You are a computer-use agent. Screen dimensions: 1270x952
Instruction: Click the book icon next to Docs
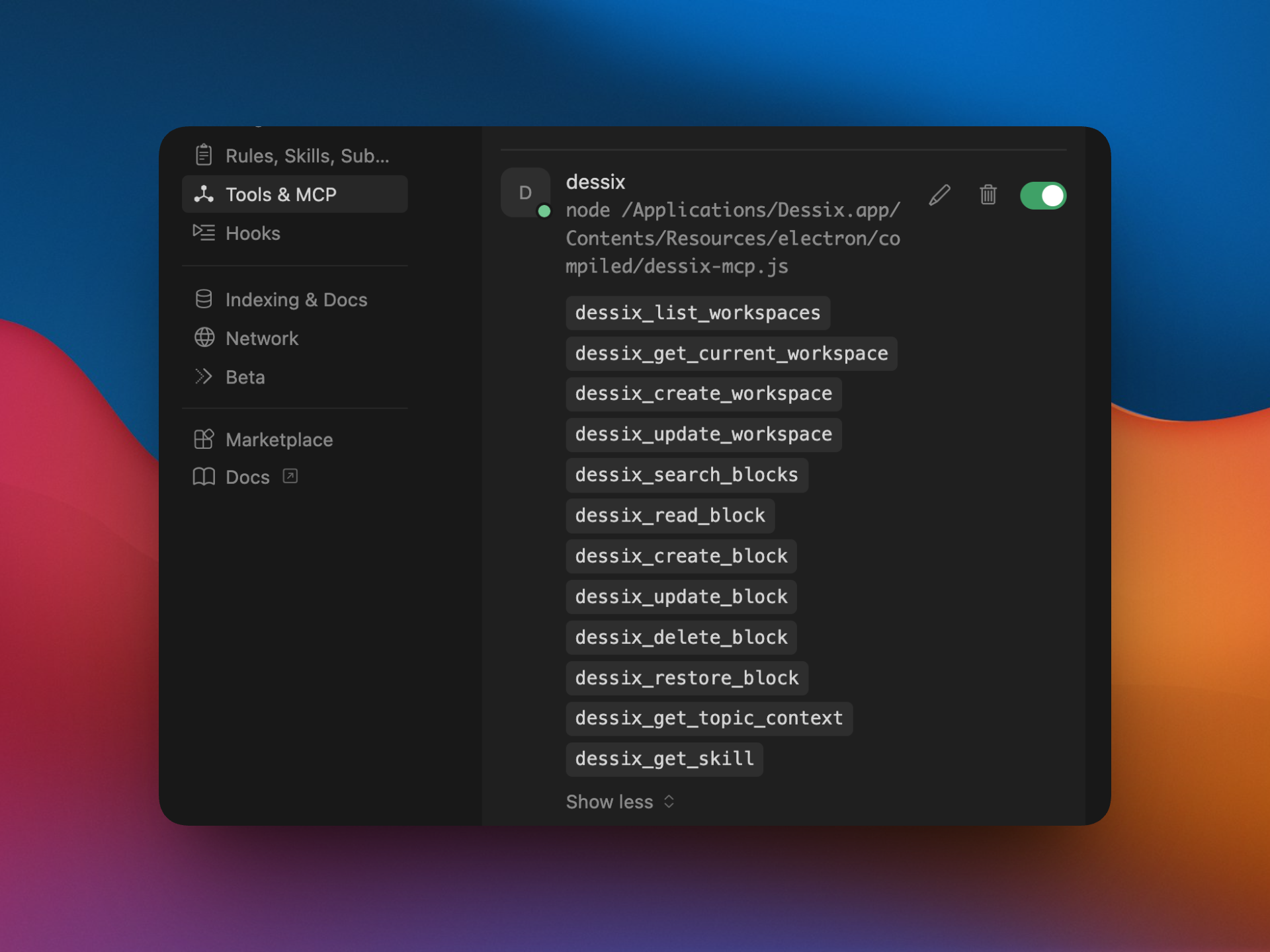[204, 476]
